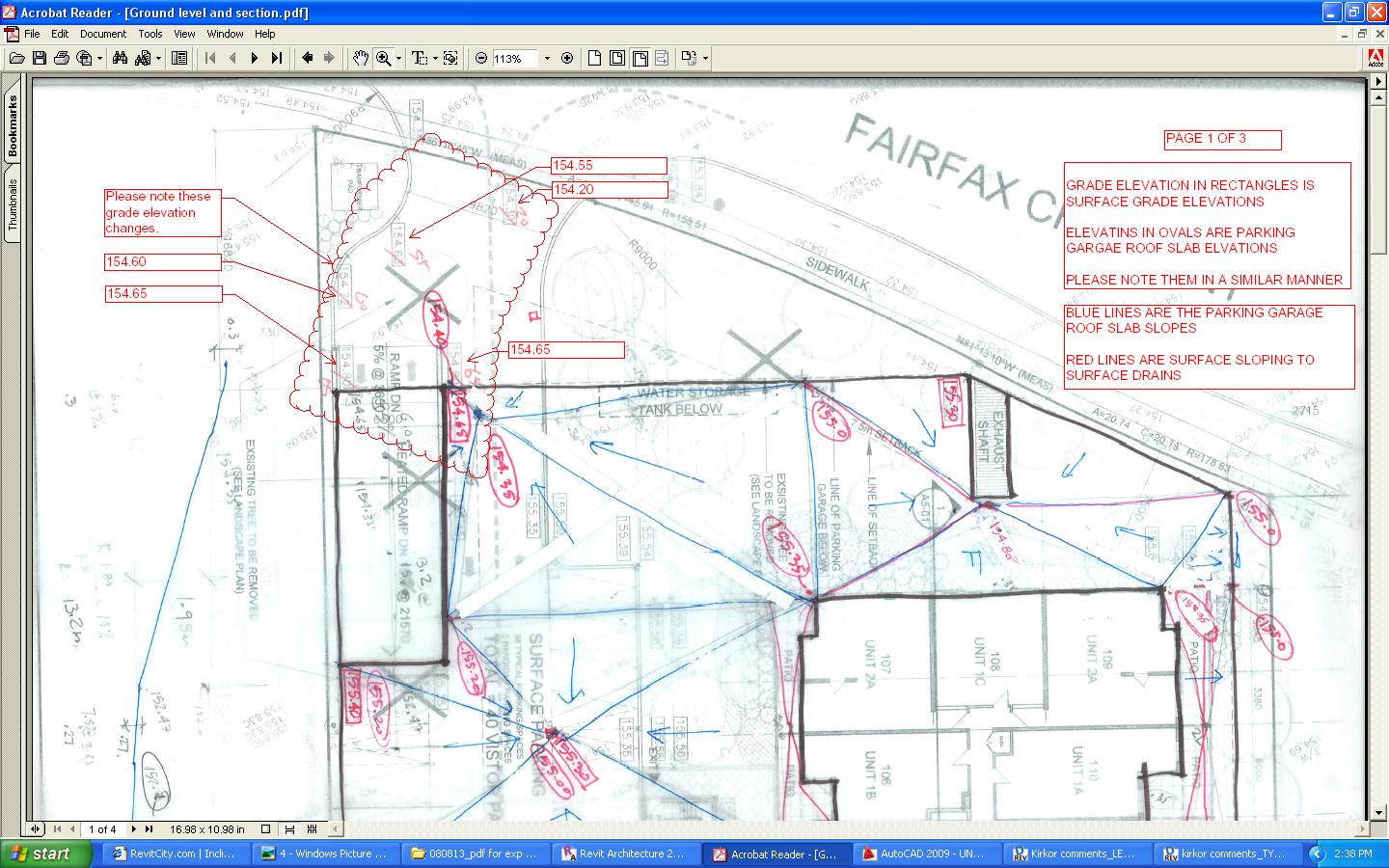
Task: Switch to AutoCAD 2009 taskbar button
Action: click(925, 854)
